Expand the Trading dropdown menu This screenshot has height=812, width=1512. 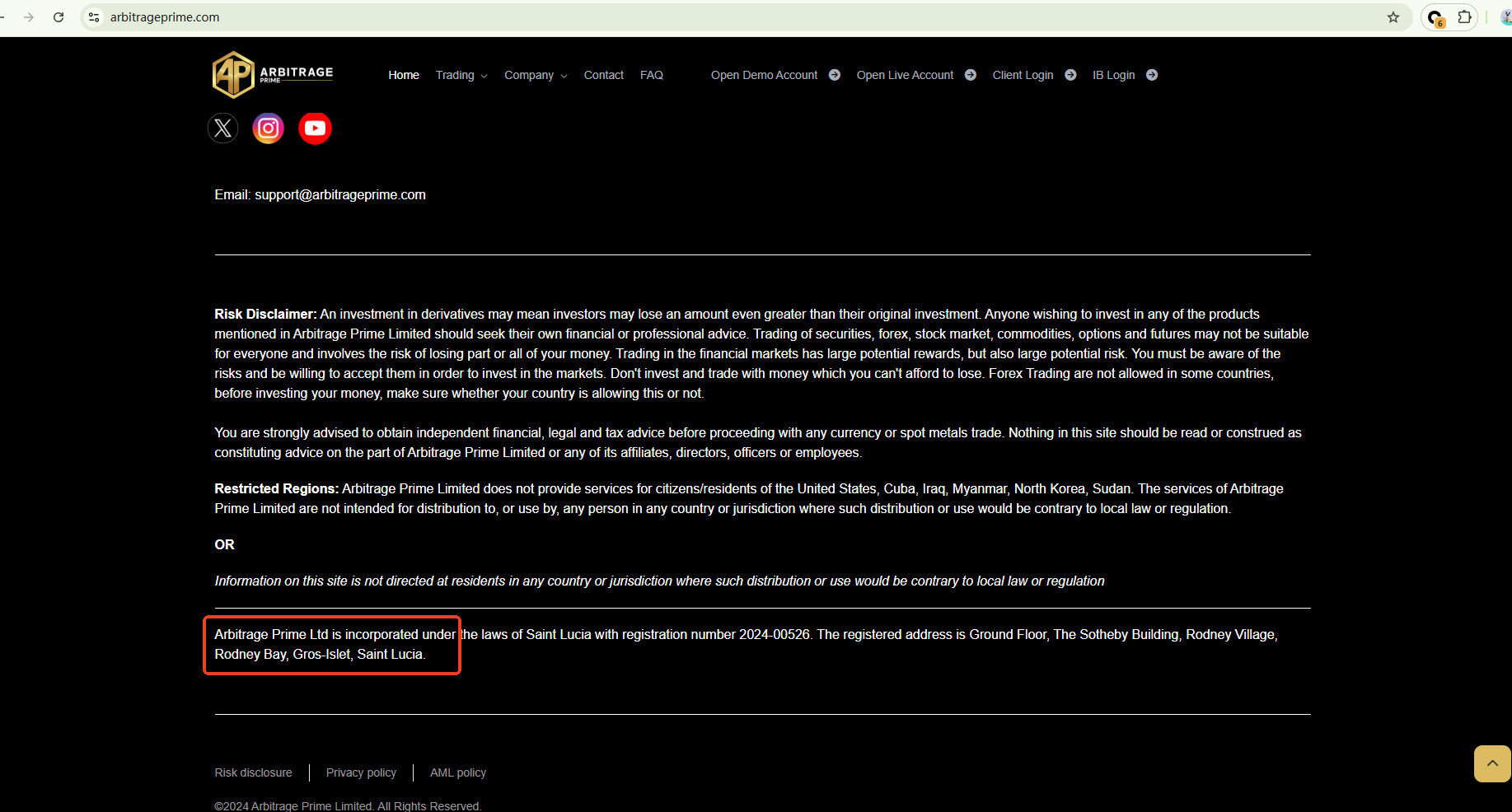(460, 75)
